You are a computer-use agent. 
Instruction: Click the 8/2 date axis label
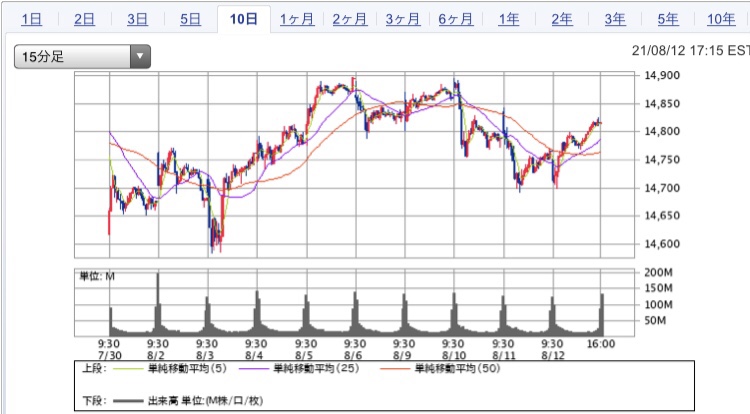coord(156,356)
